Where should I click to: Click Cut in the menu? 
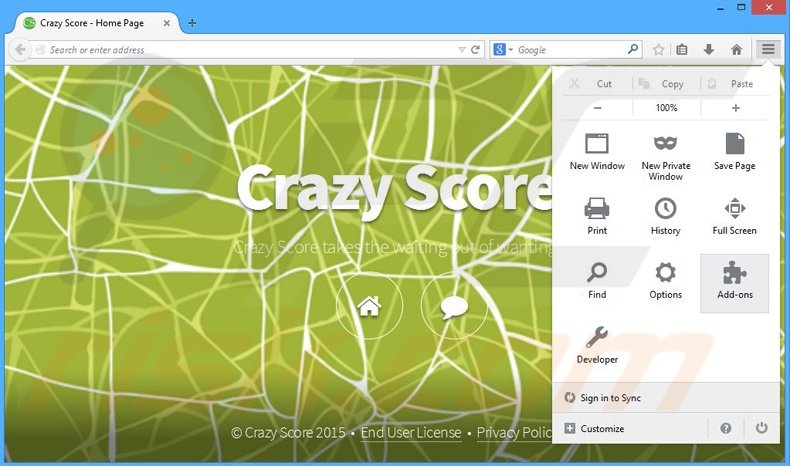[x=598, y=84]
